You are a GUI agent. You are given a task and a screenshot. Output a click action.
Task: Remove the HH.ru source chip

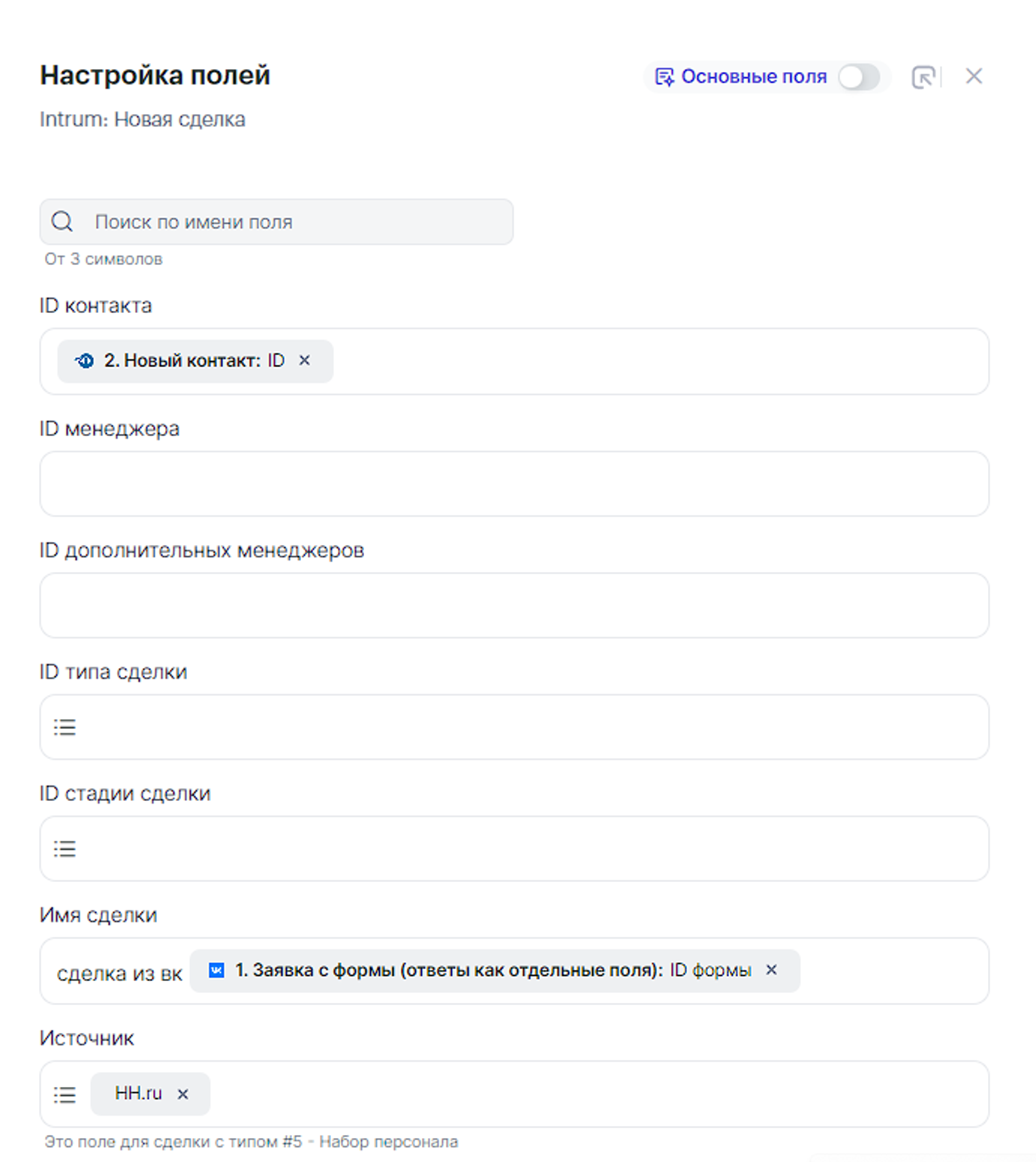(182, 1094)
